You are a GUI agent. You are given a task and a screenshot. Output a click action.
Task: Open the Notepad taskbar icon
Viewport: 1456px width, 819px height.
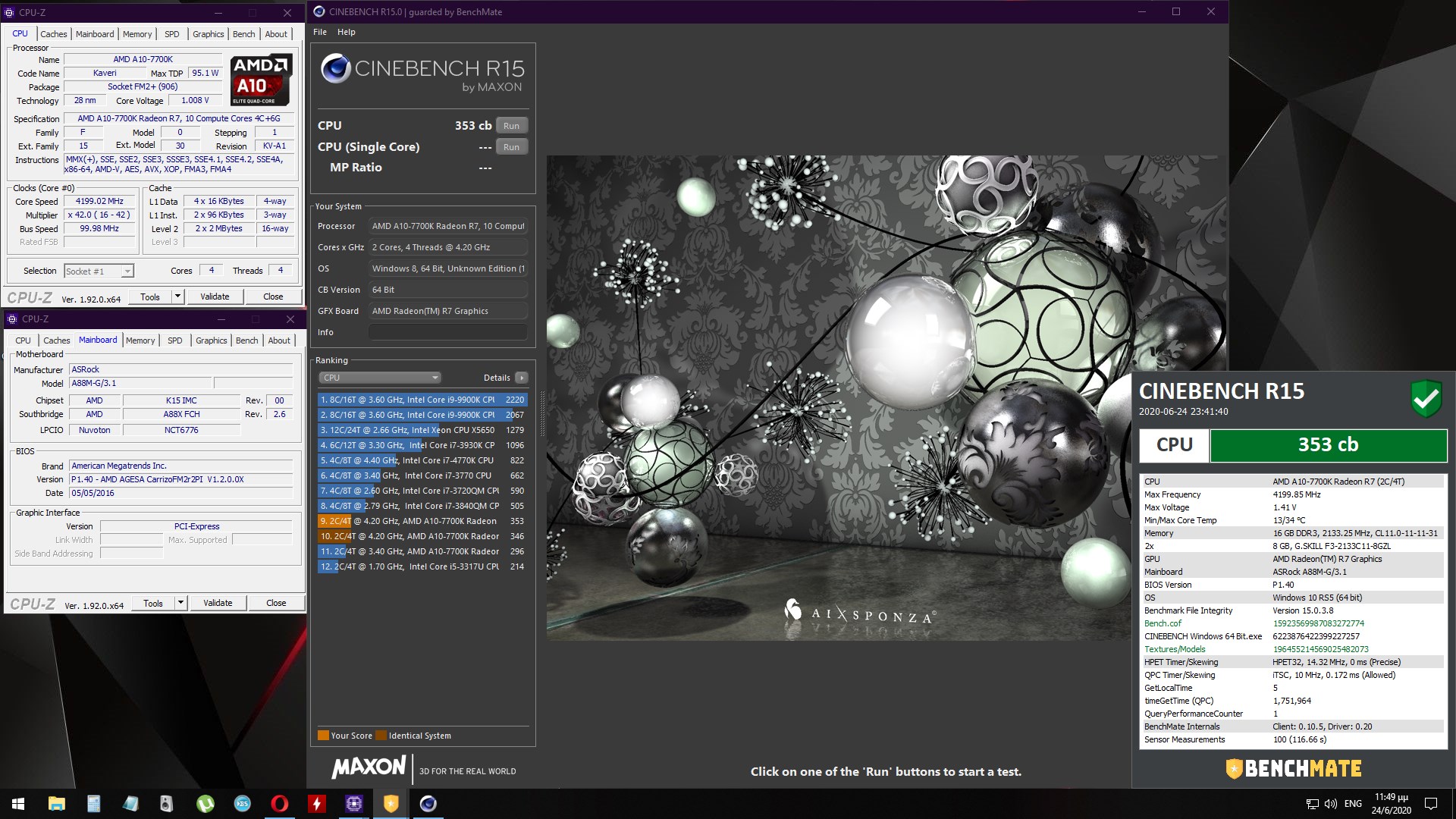coord(130,804)
